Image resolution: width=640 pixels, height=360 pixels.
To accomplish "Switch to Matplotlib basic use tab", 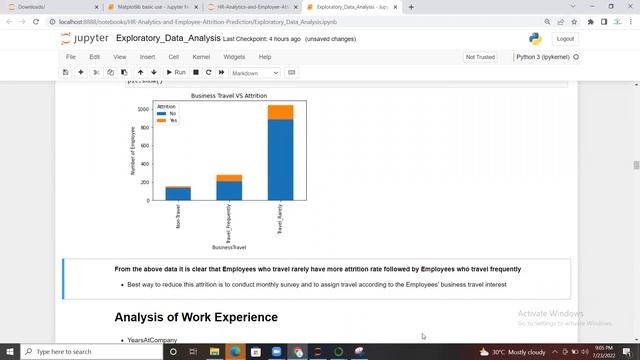I will coord(152,7).
